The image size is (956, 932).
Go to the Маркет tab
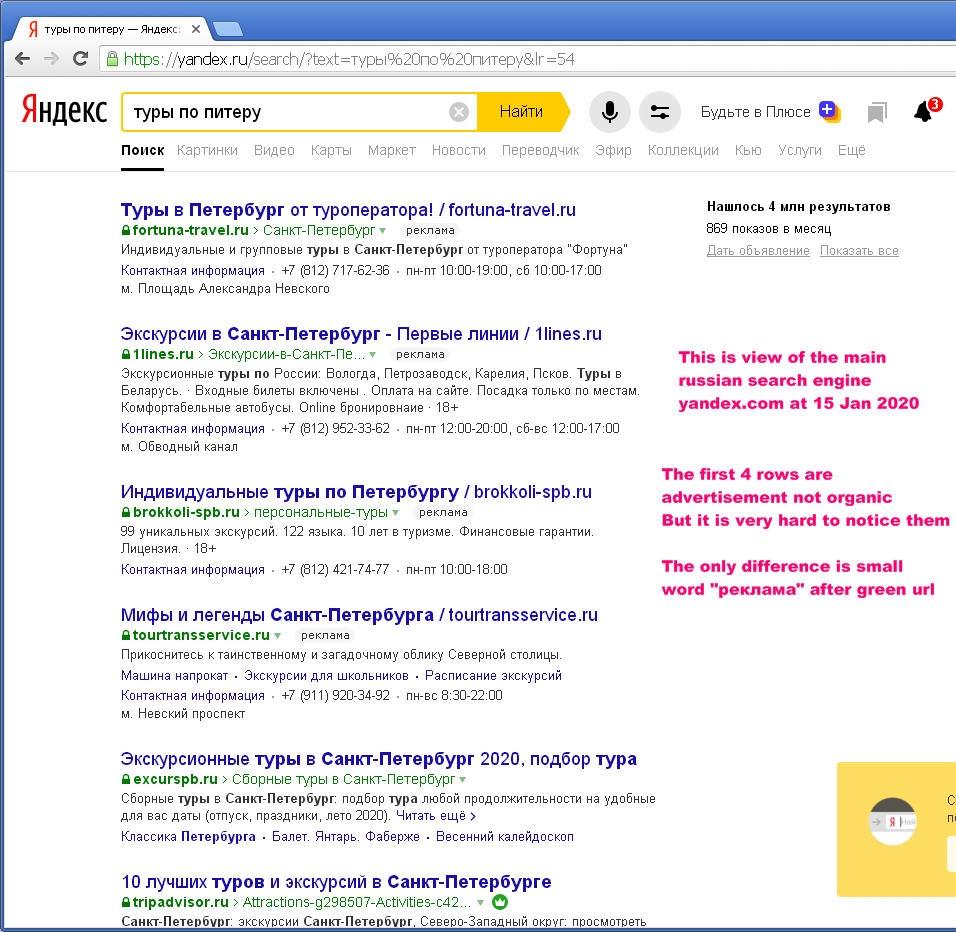tap(391, 150)
